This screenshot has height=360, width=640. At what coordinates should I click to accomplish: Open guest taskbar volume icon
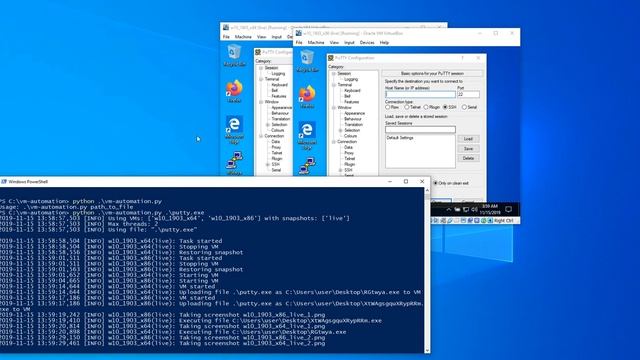(474, 209)
